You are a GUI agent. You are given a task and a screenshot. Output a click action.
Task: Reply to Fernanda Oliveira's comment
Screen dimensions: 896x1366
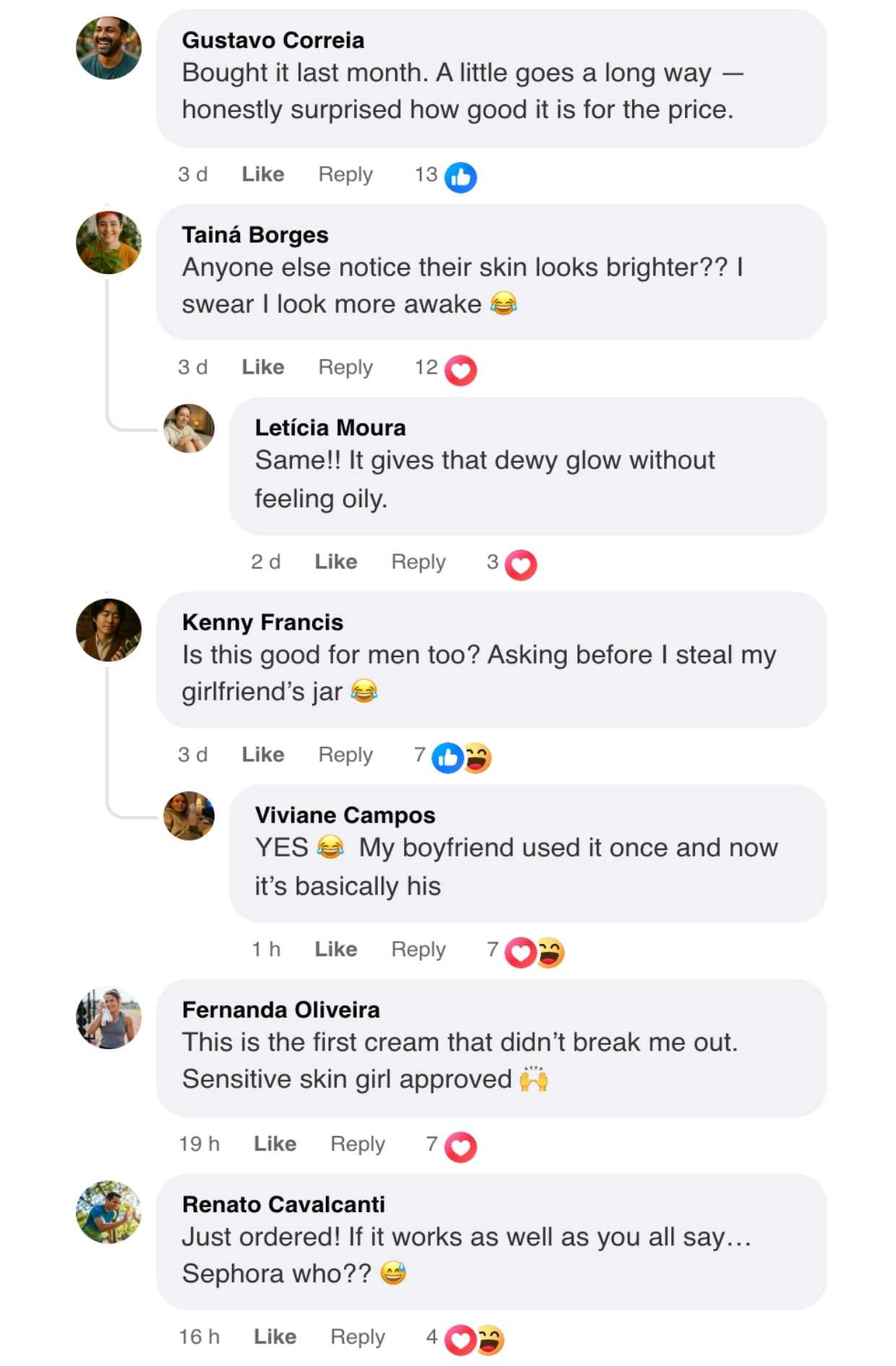(358, 1143)
